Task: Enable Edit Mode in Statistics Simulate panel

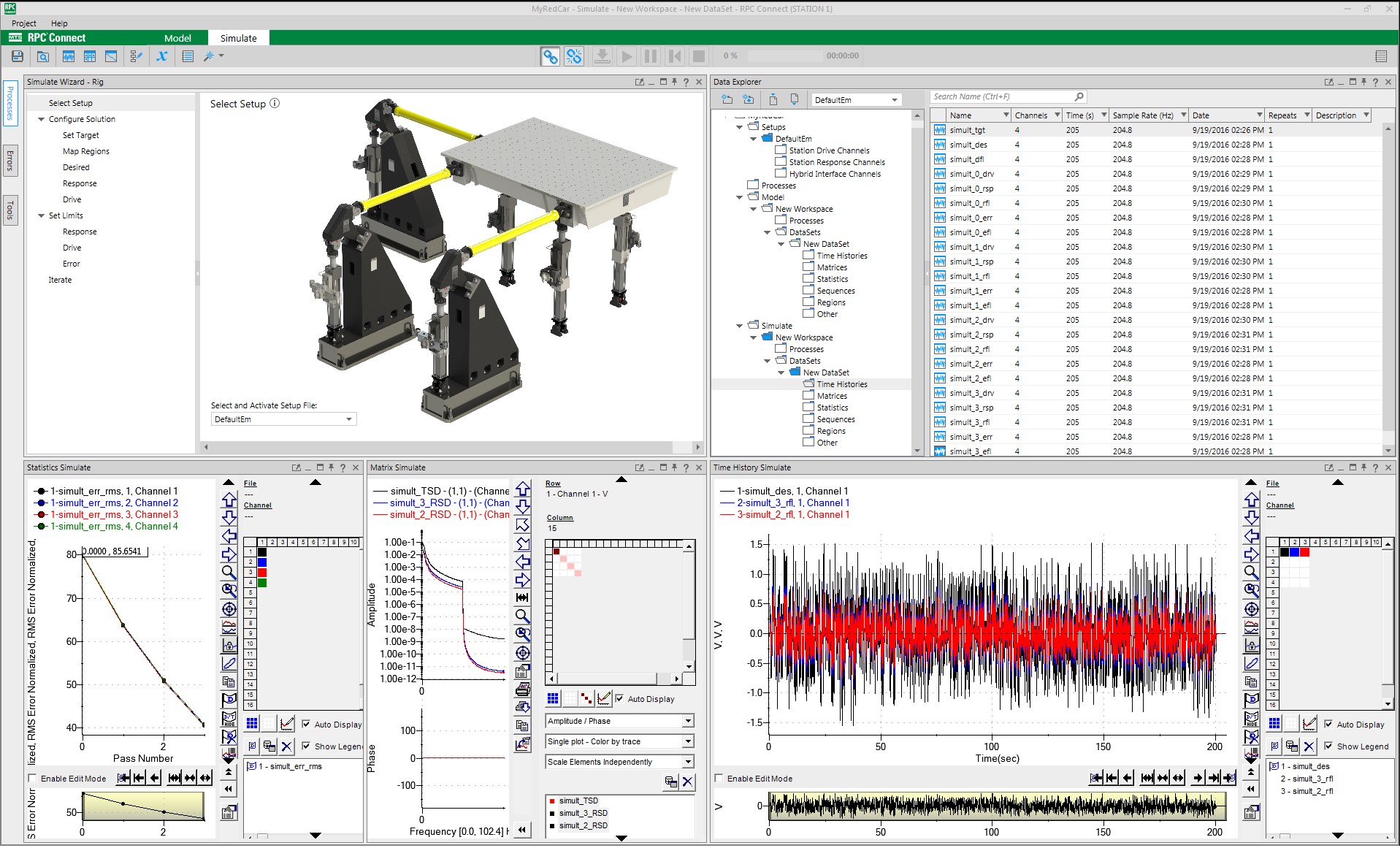Action: point(32,779)
